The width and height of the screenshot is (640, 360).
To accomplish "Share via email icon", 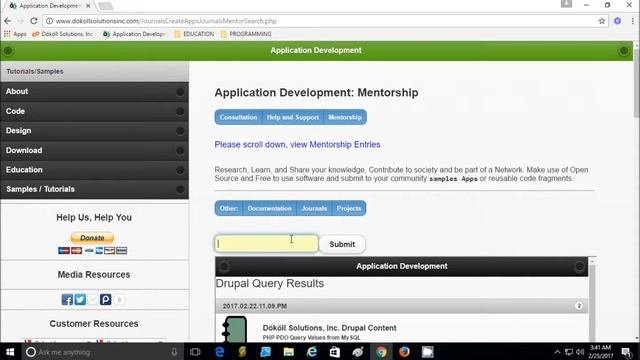I will click(x=93, y=300).
